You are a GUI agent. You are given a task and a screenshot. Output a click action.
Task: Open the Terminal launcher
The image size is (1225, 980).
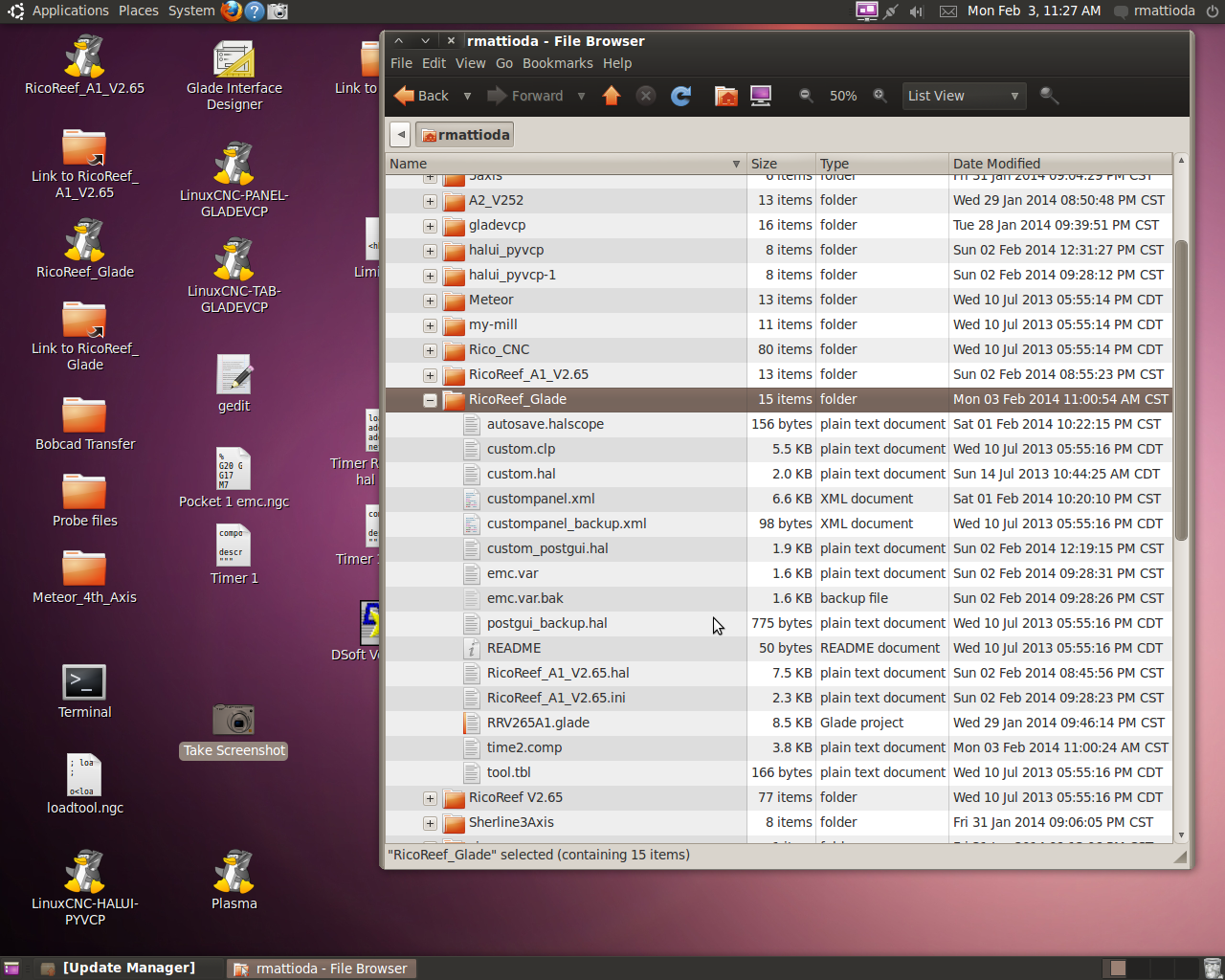[84, 690]
